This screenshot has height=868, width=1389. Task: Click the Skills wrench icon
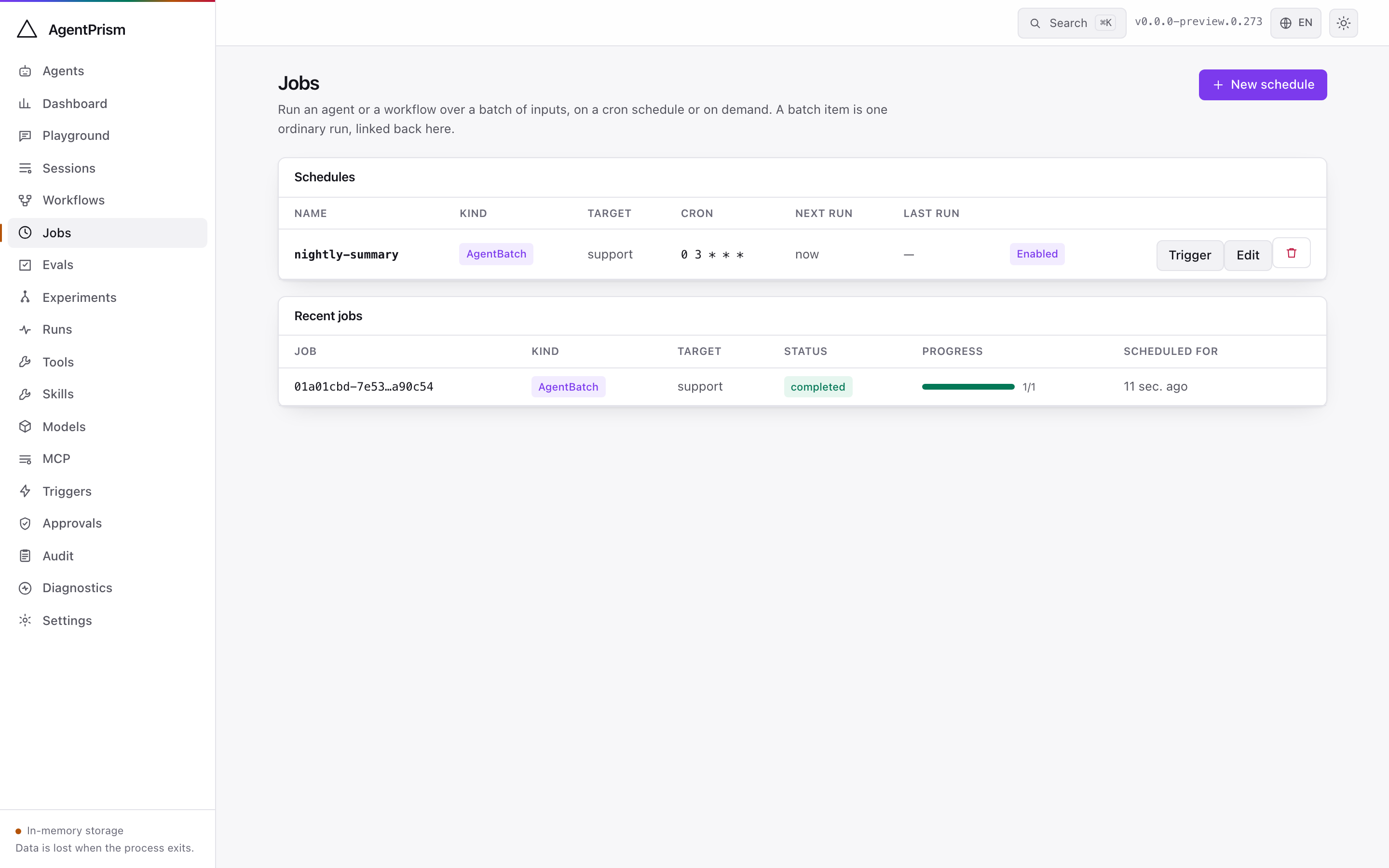pos(25,394)
